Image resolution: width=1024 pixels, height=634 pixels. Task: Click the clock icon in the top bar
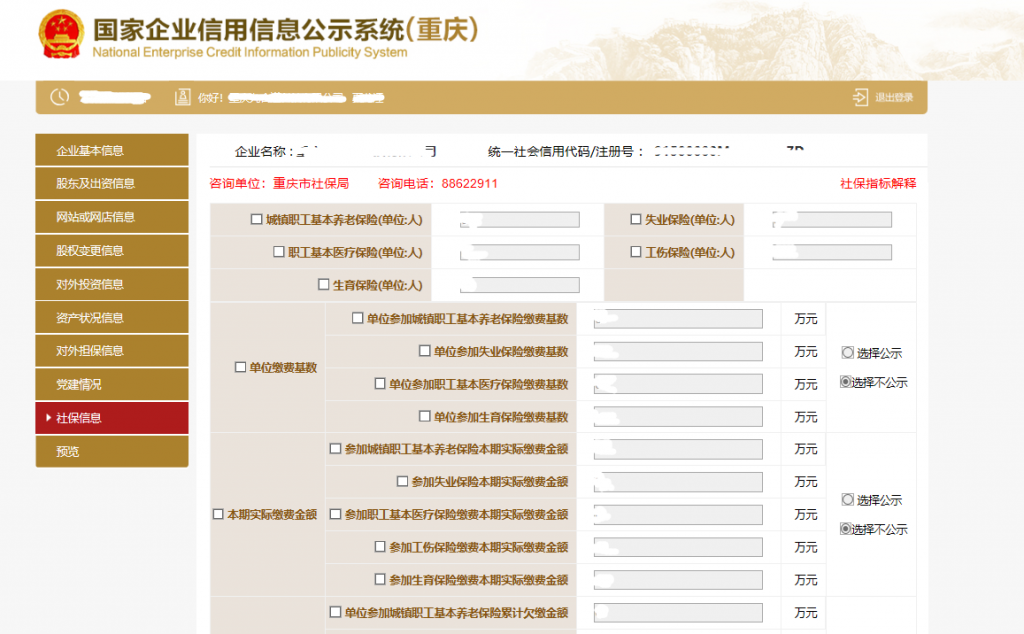[58, 97]
